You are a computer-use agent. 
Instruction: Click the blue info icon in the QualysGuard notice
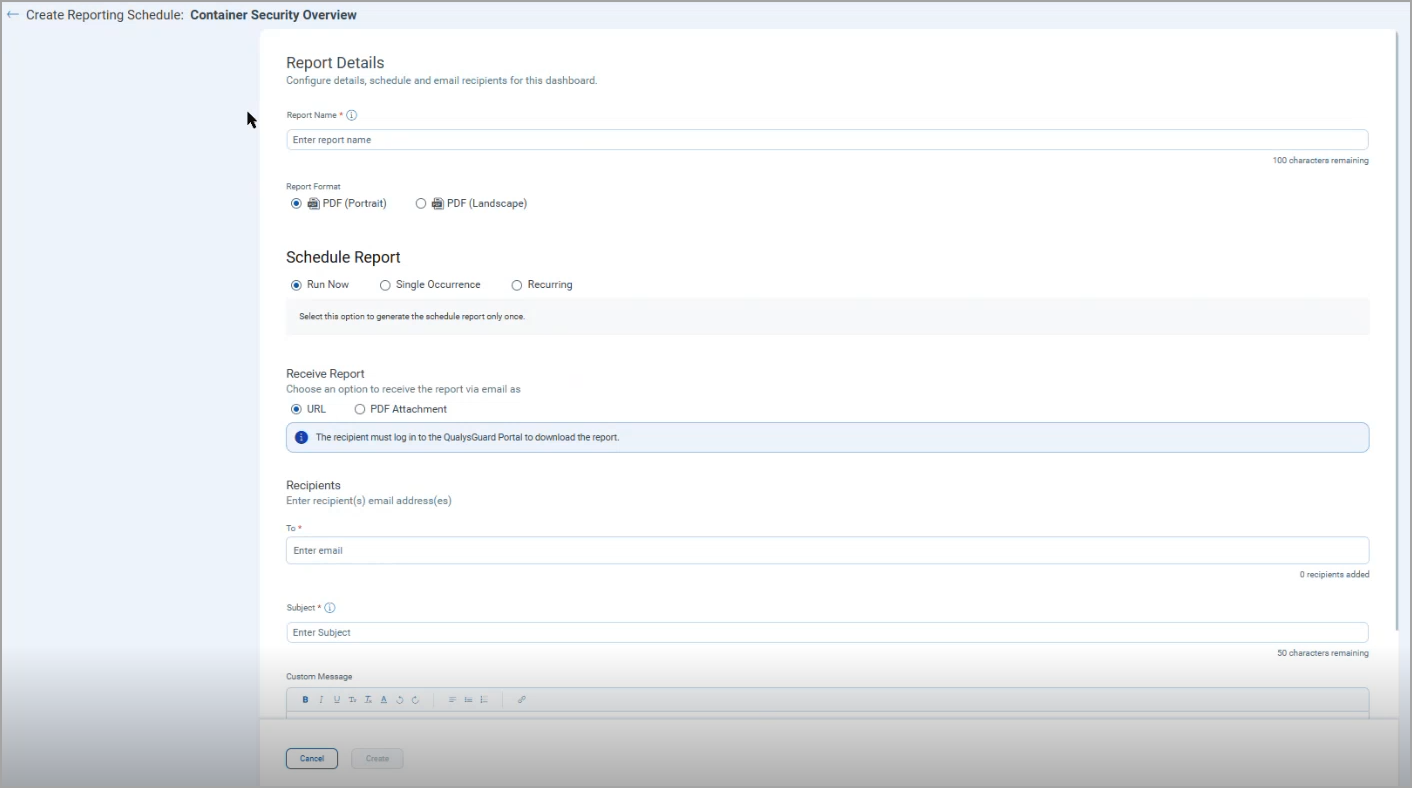coord(301,437)
